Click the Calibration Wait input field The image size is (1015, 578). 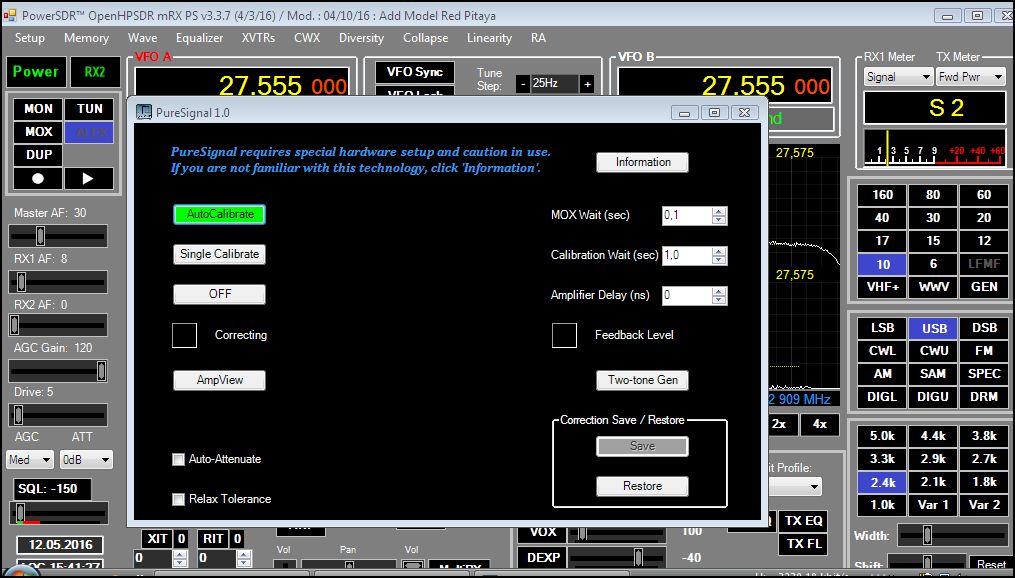coord(687,255)
